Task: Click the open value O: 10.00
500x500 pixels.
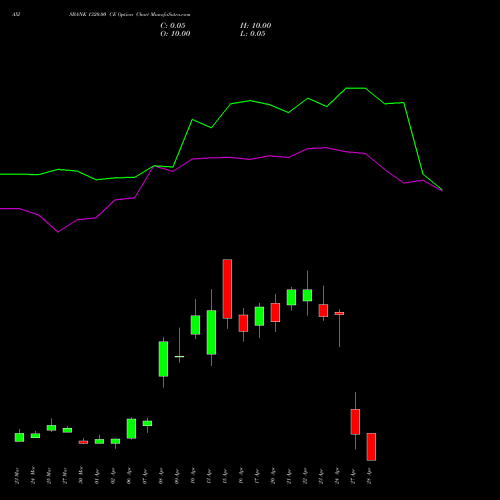Action: click(175, 34)
